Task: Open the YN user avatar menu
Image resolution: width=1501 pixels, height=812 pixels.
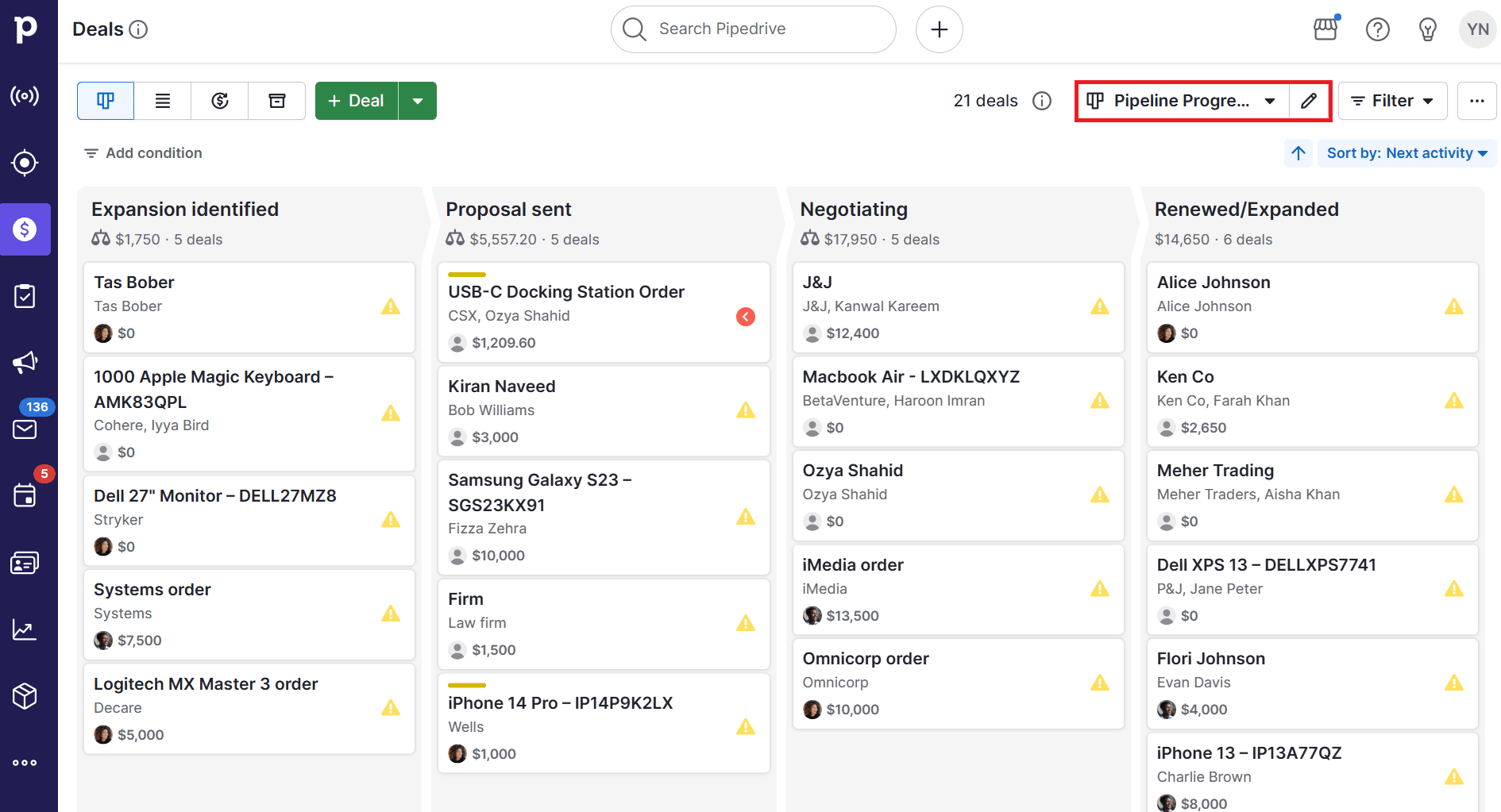Action: [1478, 29]
